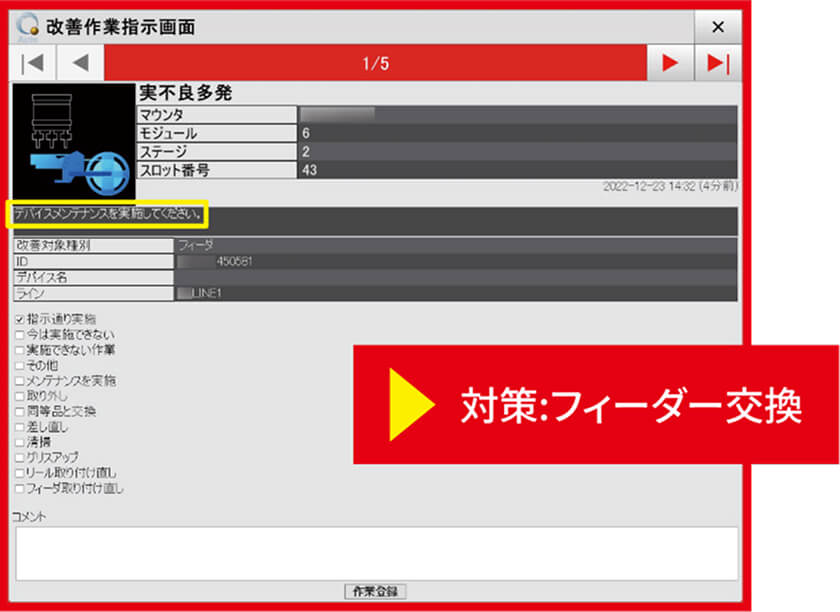Check the リール取り付け直し option

(x=20, y=473)
